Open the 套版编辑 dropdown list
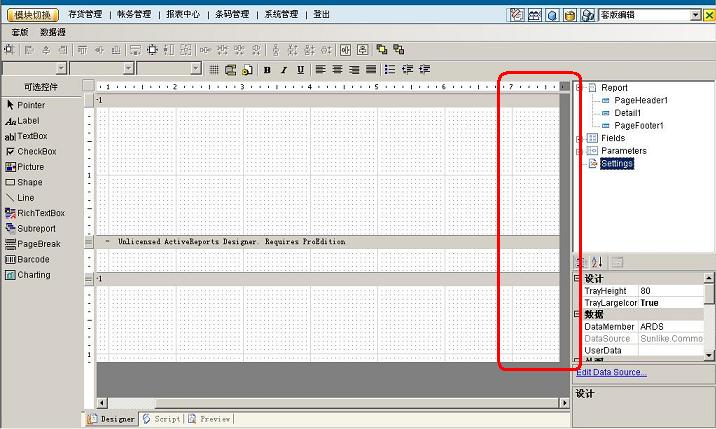Image resolution: width=716 pixels, height=429 pixels. 696,15
